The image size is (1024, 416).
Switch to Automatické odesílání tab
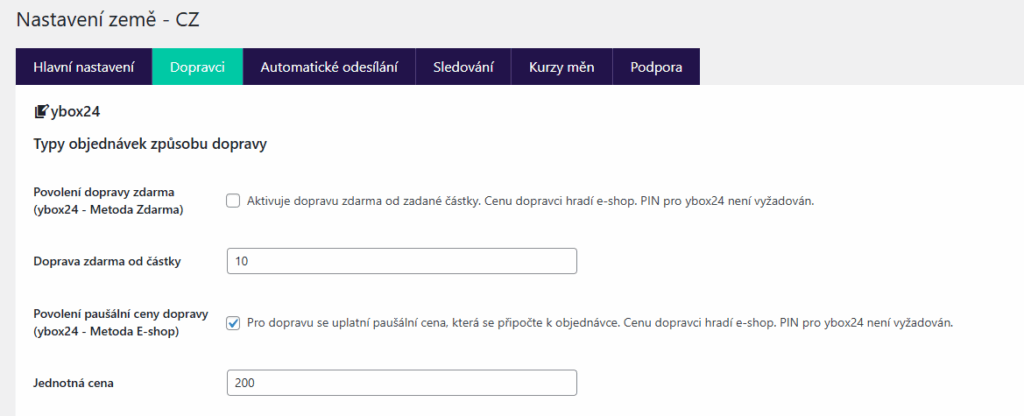pyautogui.click(x=329, y=67)
